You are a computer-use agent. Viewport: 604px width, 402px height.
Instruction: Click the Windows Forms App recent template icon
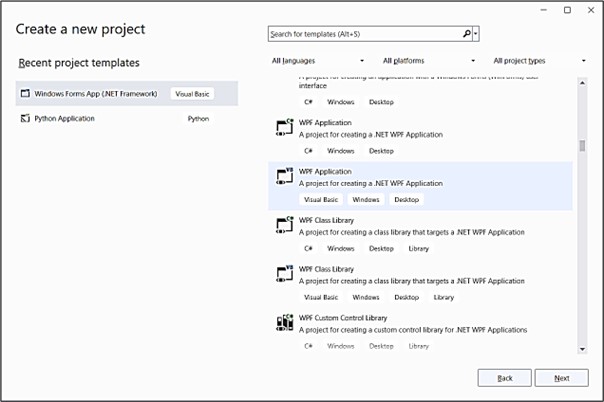pyautogui.click(x=25, y=94)
